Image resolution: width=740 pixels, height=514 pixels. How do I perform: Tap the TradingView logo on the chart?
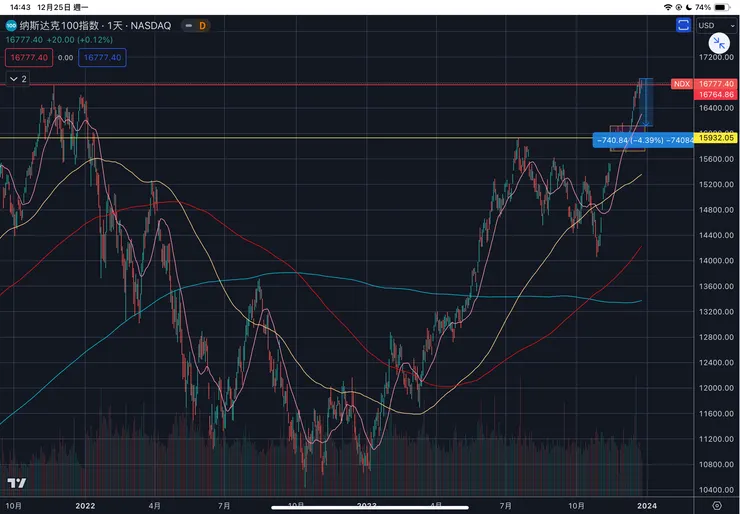tap(17, 483)
